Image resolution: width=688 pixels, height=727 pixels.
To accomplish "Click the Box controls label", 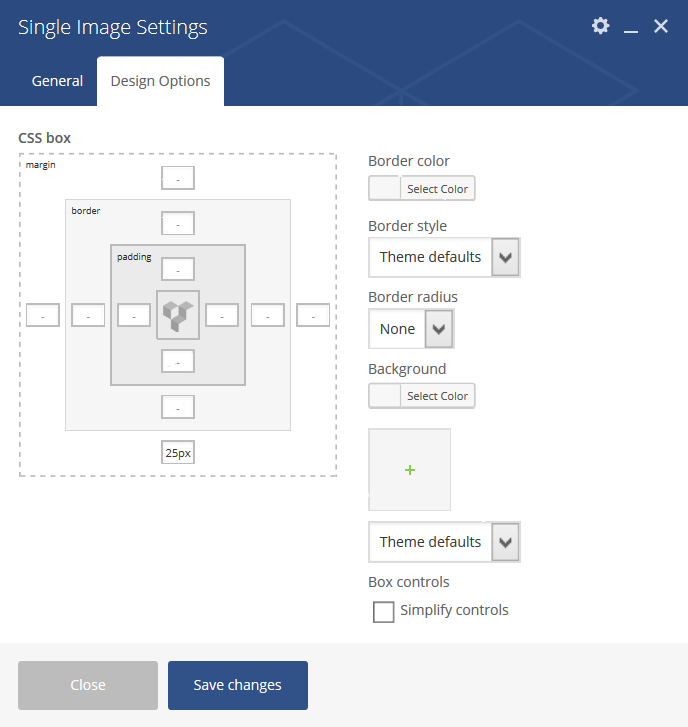I will (409, 582).
